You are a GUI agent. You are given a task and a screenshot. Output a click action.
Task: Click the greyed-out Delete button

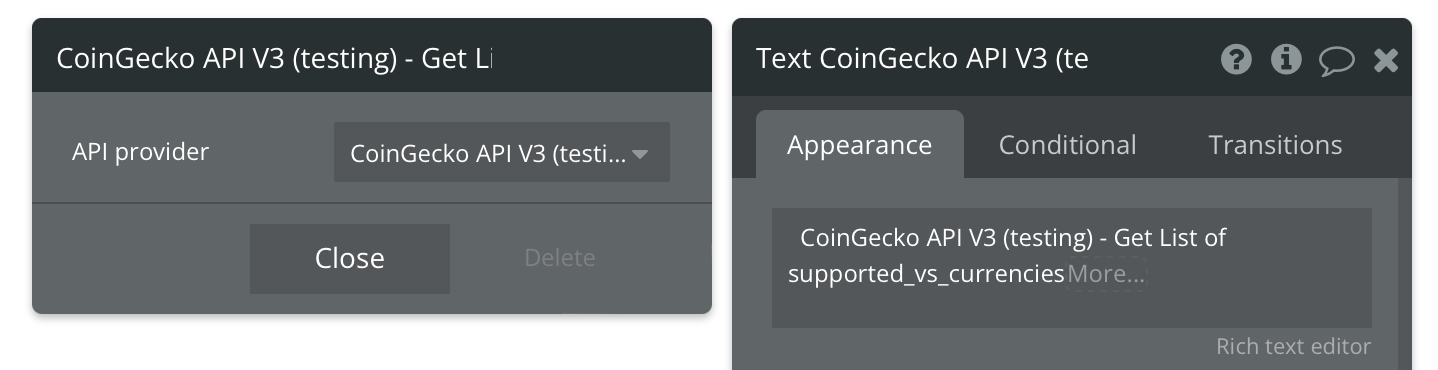(x=560, y=258)
